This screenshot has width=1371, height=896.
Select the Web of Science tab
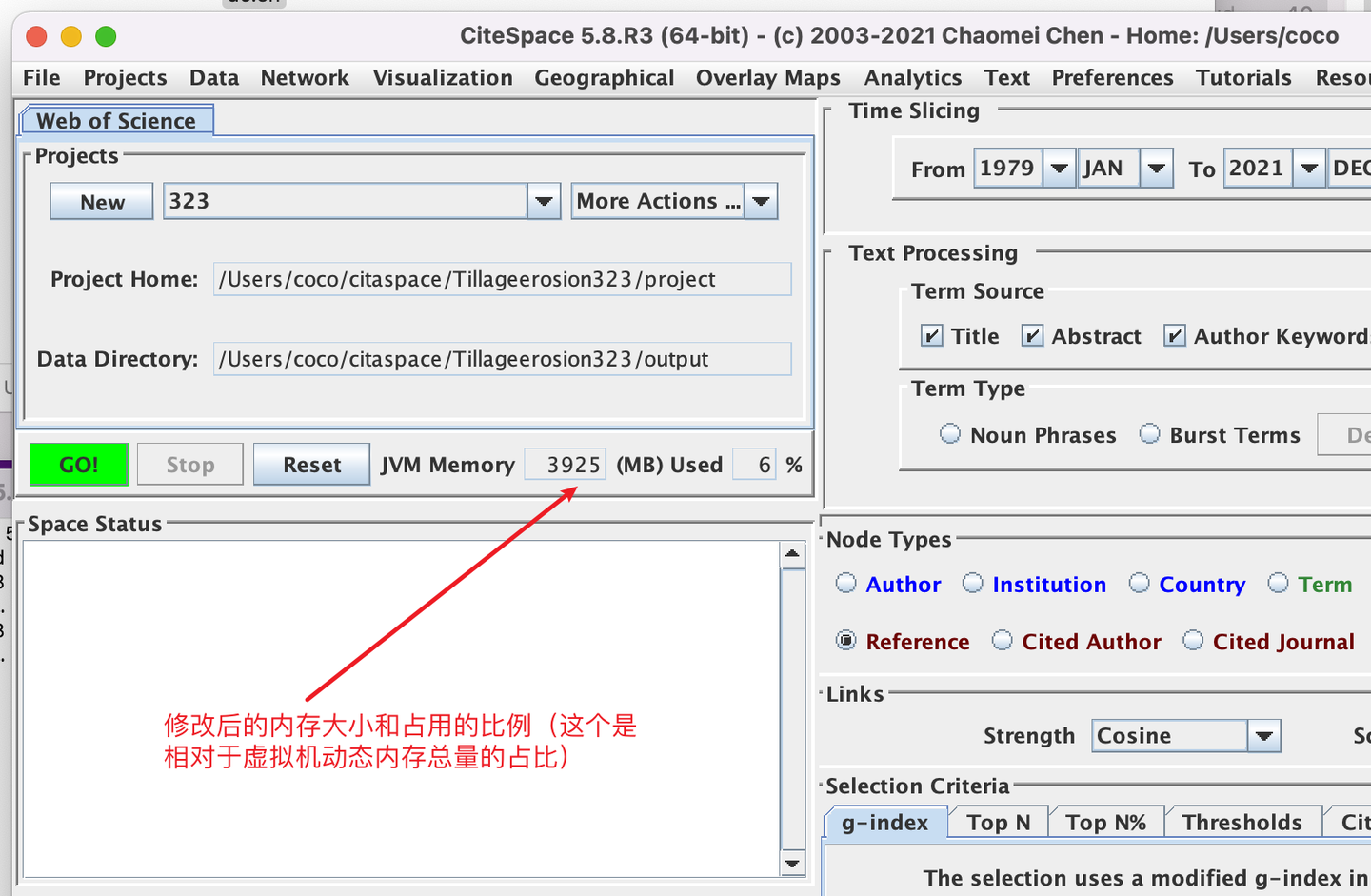click(x=116, y=121)
